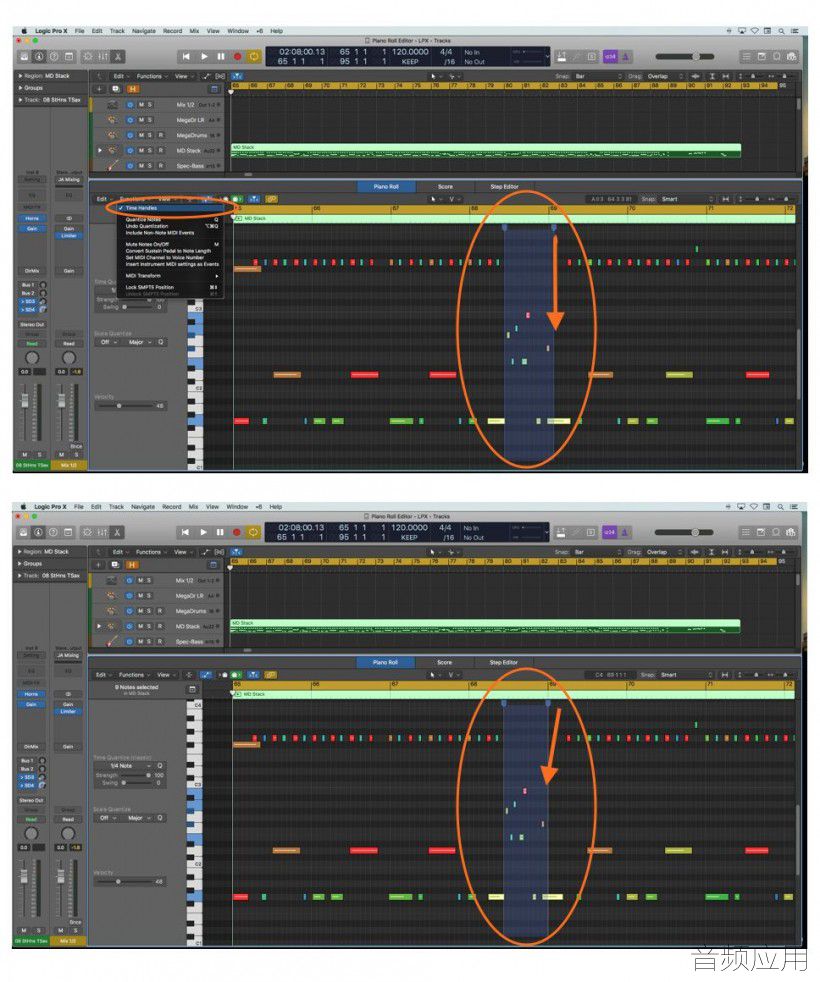Open List Editors in the top screenshot
This screenshot has height=982, width=820.
pyautogui.click(x=746, y=56)
